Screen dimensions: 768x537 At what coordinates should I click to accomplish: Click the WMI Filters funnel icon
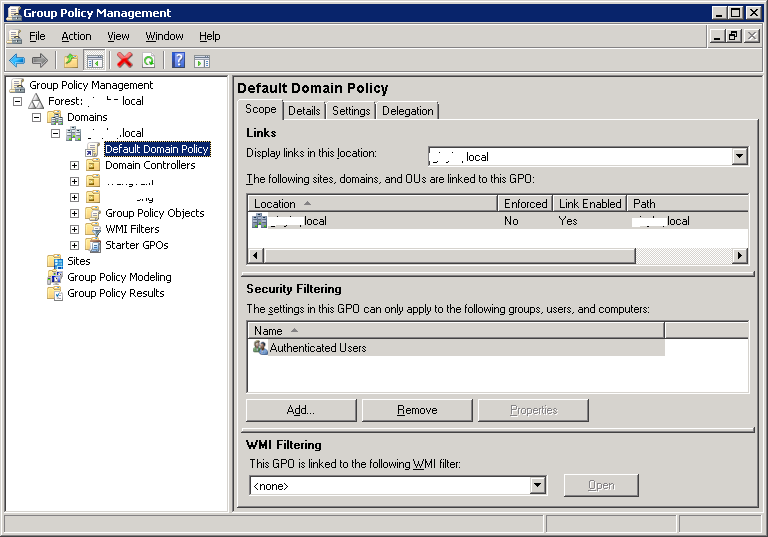[93, 229]
